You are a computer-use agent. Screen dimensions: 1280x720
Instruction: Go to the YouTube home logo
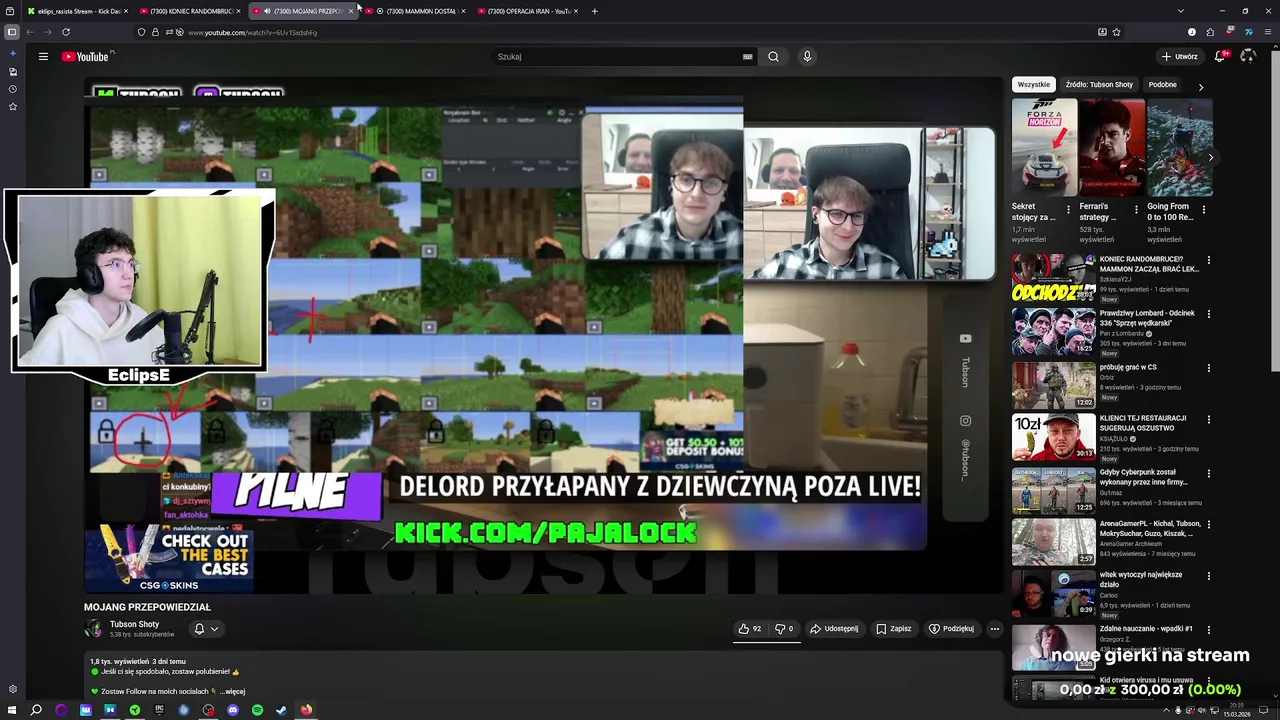(85, 57)
